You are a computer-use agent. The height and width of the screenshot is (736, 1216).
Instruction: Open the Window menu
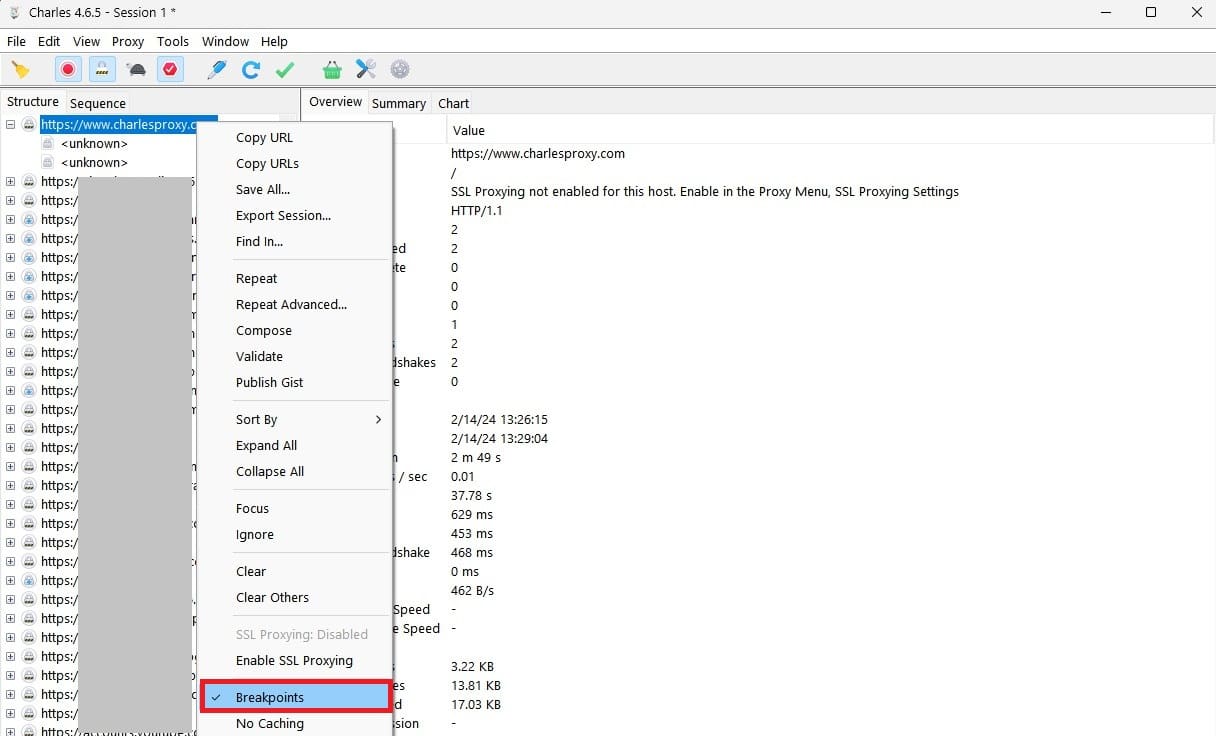pos(225,41)
